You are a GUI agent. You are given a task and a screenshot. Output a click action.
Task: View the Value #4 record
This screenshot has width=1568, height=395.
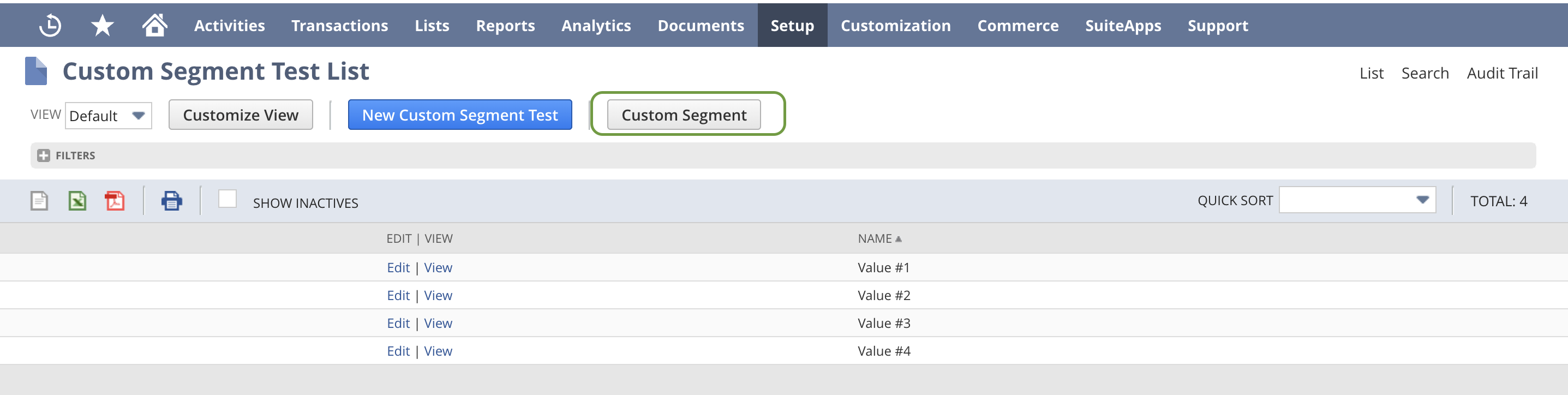(x=438, y=352)
